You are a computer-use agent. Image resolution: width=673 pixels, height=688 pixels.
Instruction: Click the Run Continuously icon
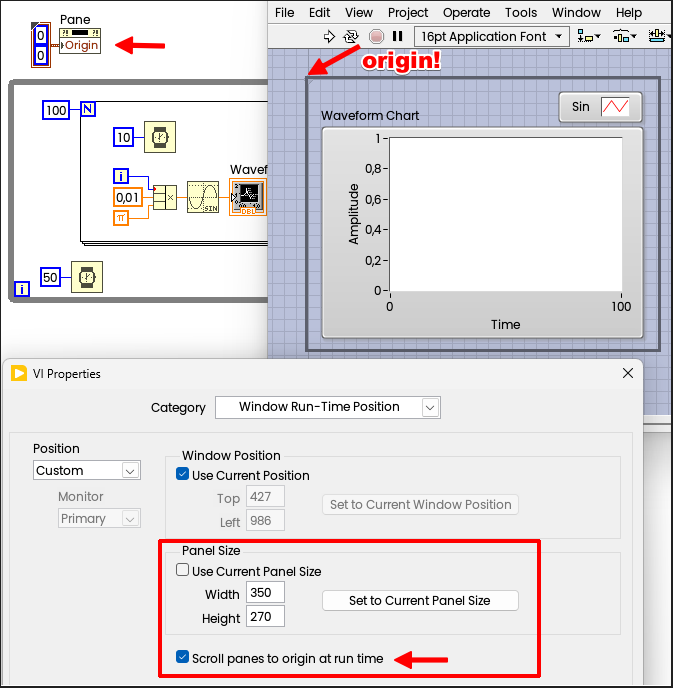point(351,36)
